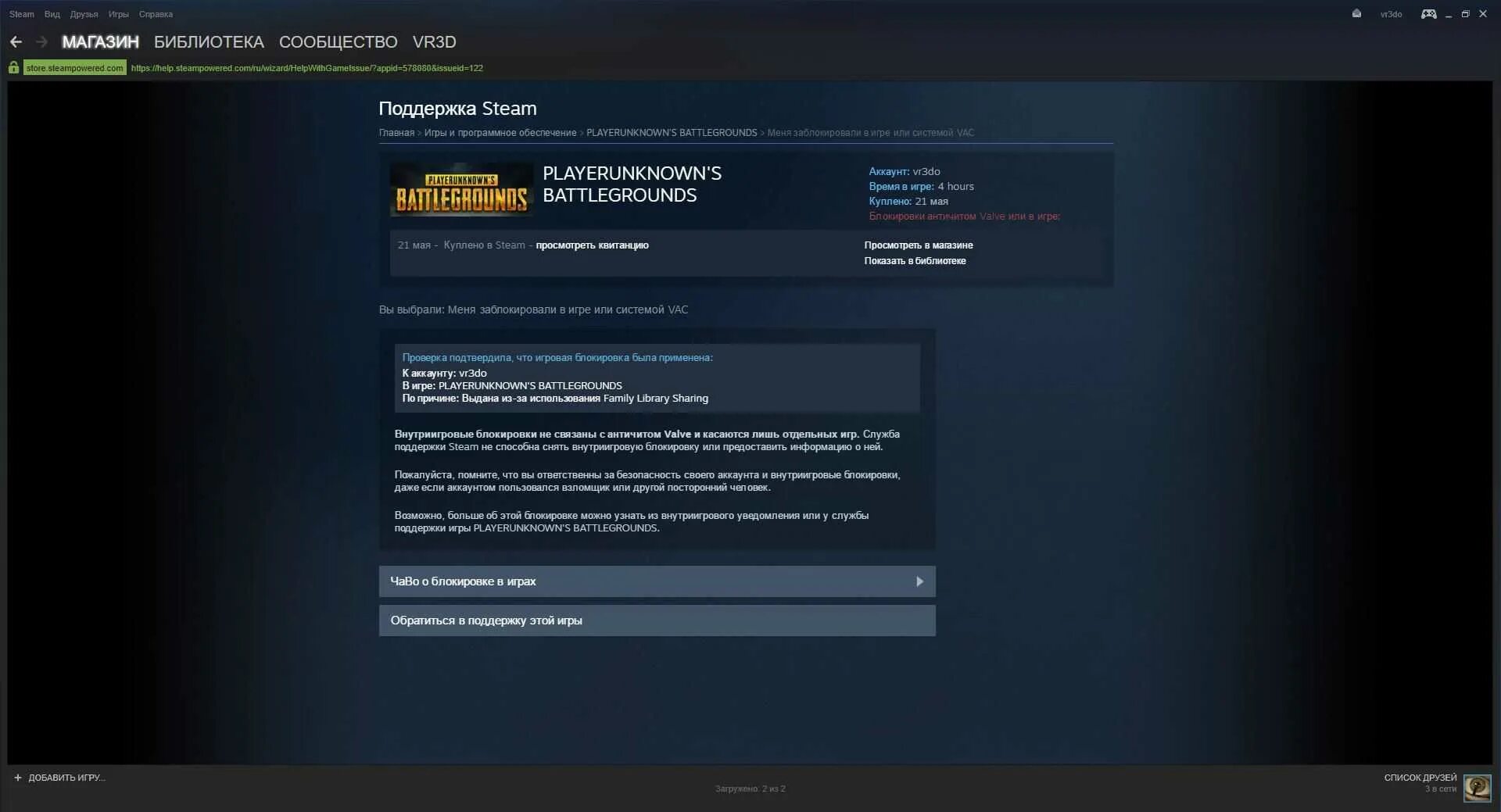Open the friends list avatar

pos(1477,788)
